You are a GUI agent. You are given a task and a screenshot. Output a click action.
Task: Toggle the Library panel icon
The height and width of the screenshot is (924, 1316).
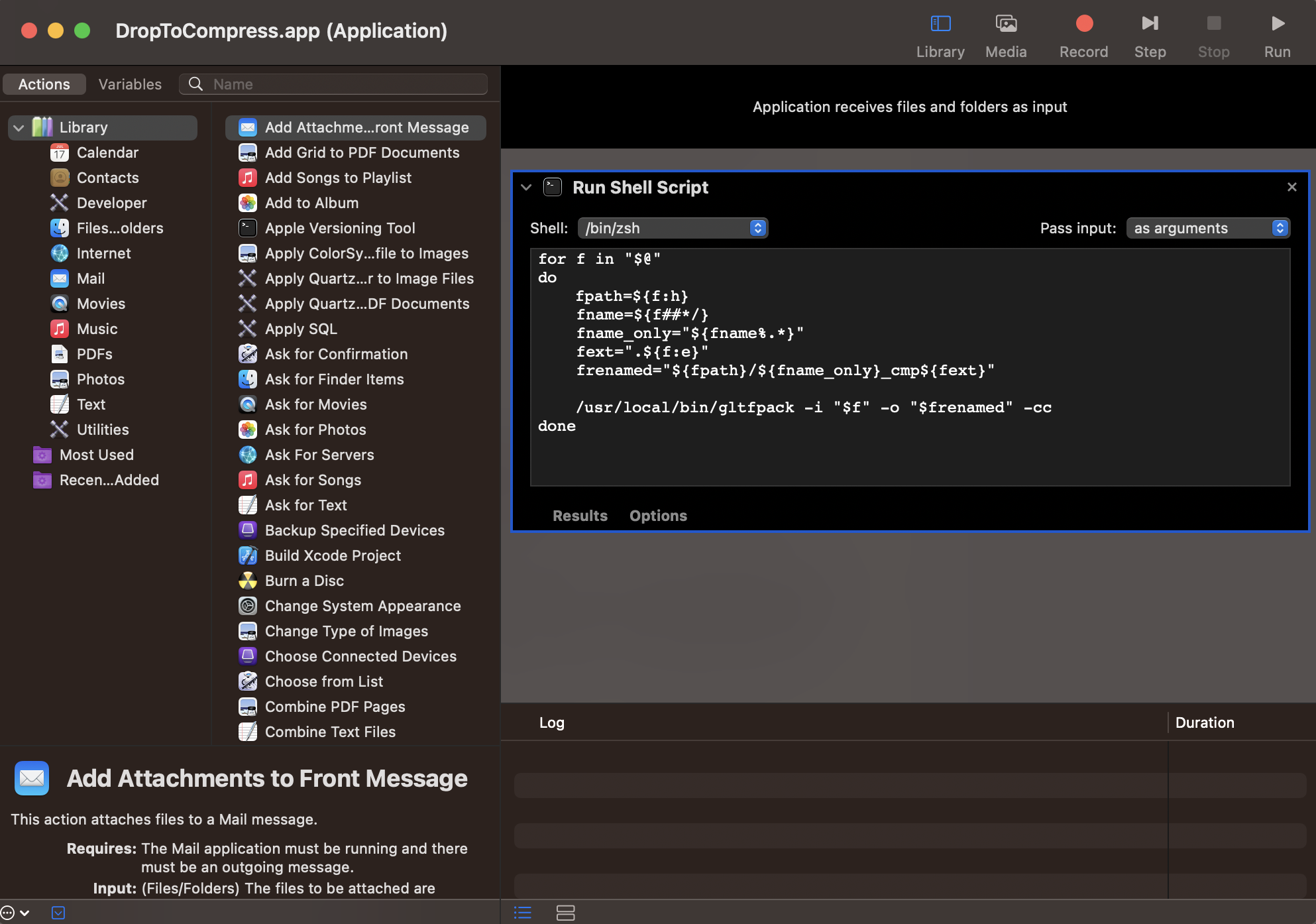pyautogui.click(x=940, y=24)
